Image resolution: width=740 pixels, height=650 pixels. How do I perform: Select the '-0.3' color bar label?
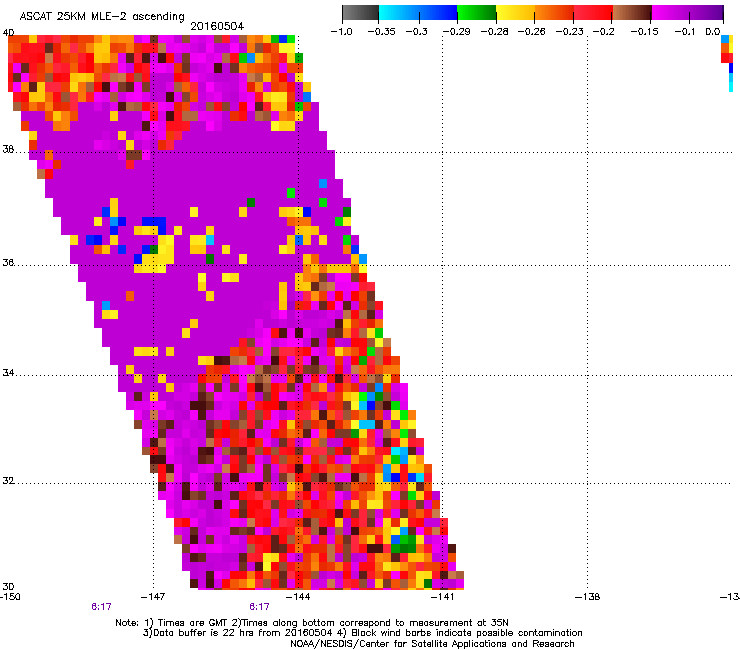click(417, 32)
